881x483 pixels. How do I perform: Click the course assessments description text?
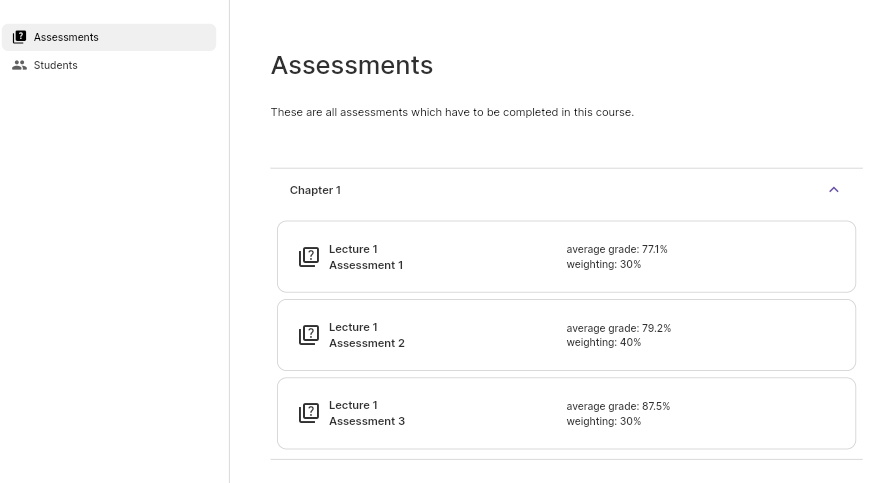pos(452,112)
